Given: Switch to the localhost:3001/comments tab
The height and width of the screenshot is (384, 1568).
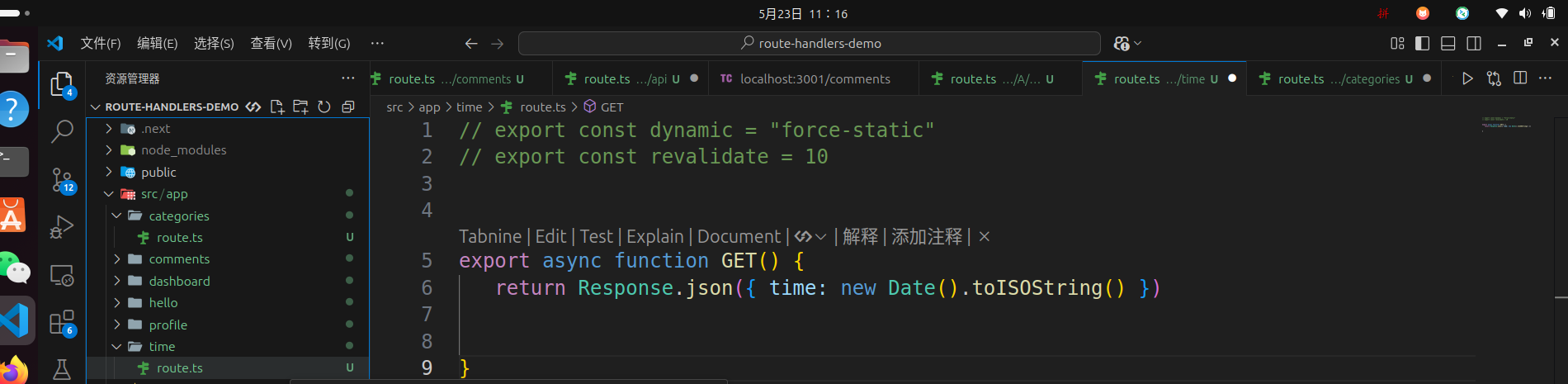Looking at the screenshot, I should click(815, 78).
